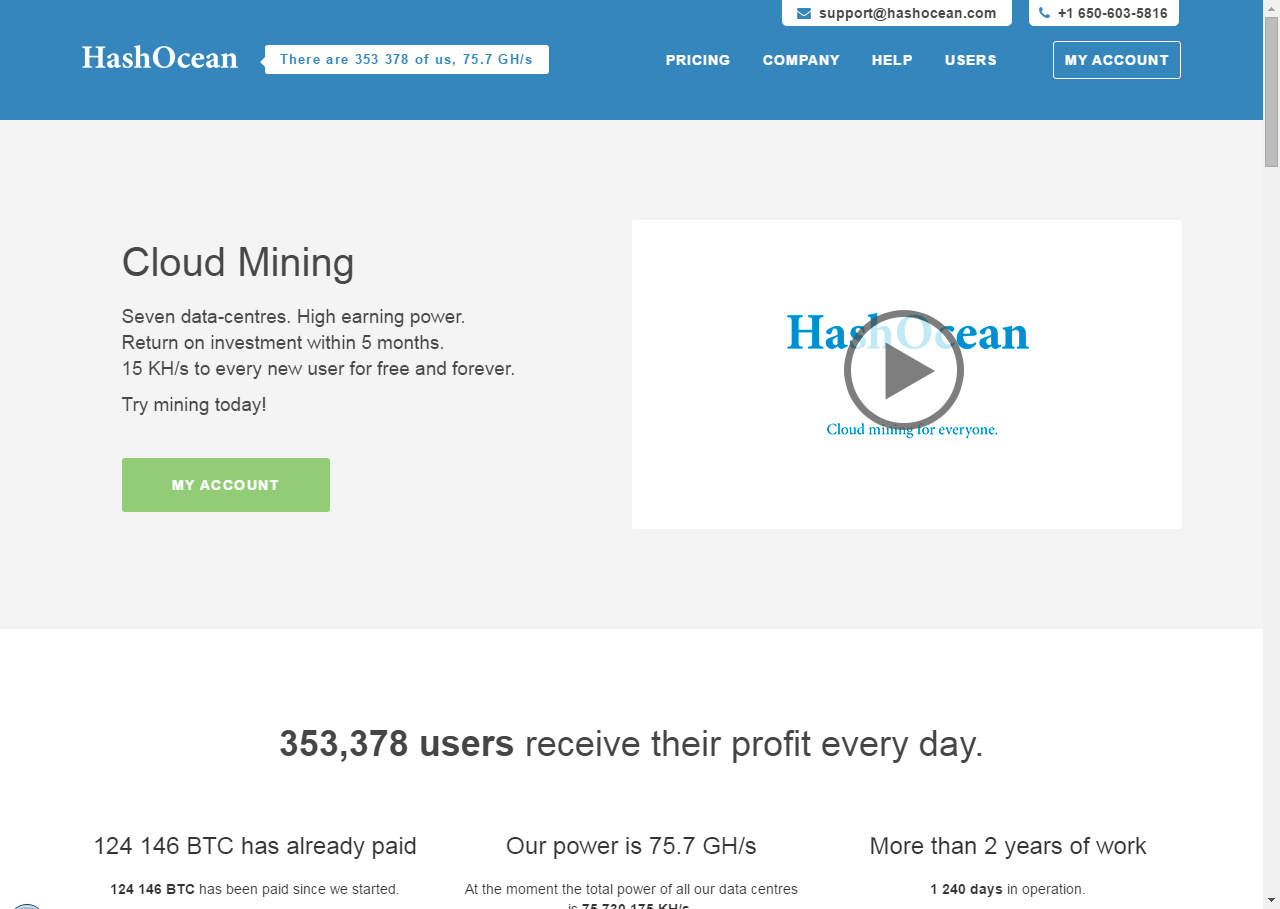The height and width of the screenshot is (909, 1280).
Task: Click the scrollbar up arrow
Action: [1271, 8]
